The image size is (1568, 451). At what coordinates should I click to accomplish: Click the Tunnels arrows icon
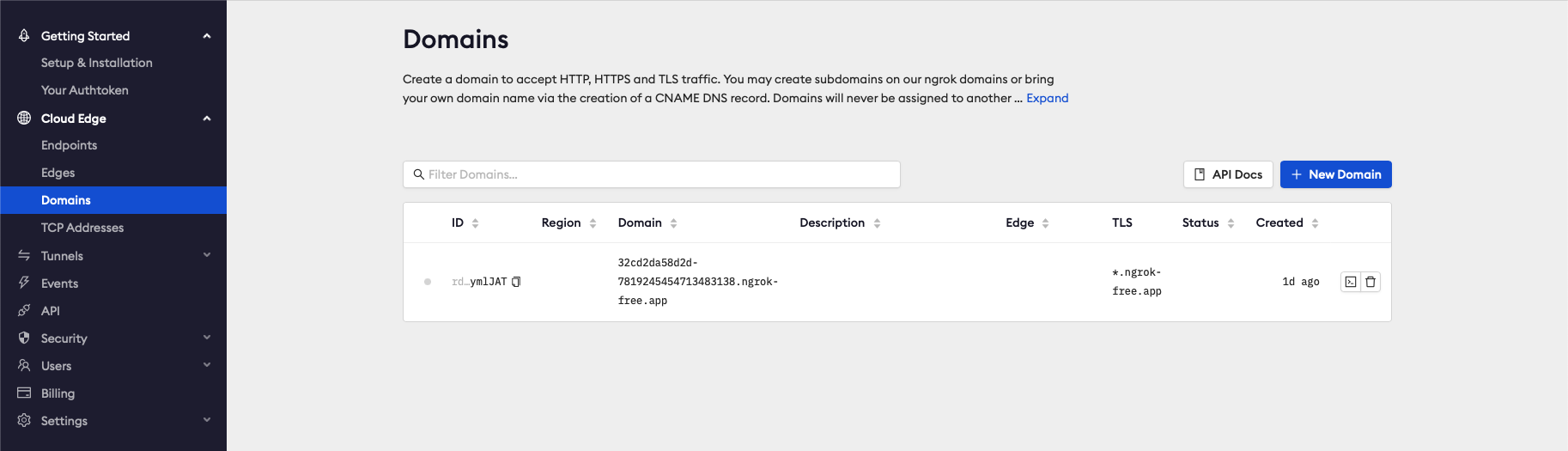pyautogui.click(x=24, y=255)
